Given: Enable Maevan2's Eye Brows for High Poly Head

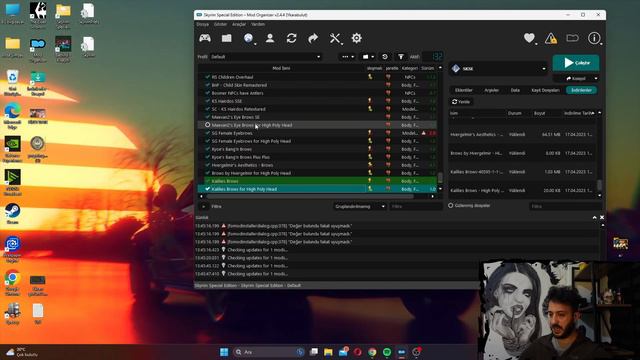Looking at the screenshot, I should point(207,125).
